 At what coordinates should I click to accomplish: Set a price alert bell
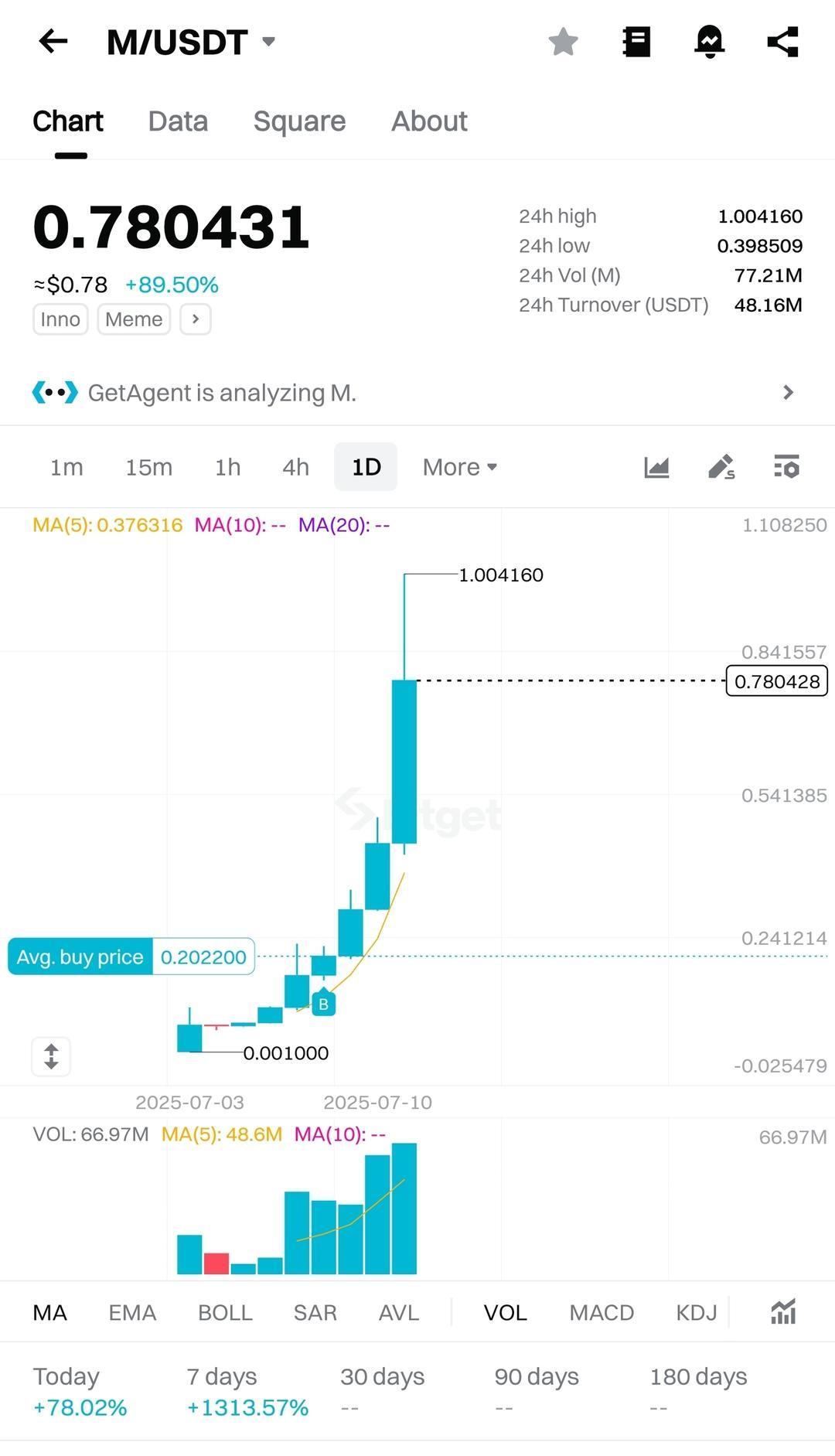coord(709,42)
